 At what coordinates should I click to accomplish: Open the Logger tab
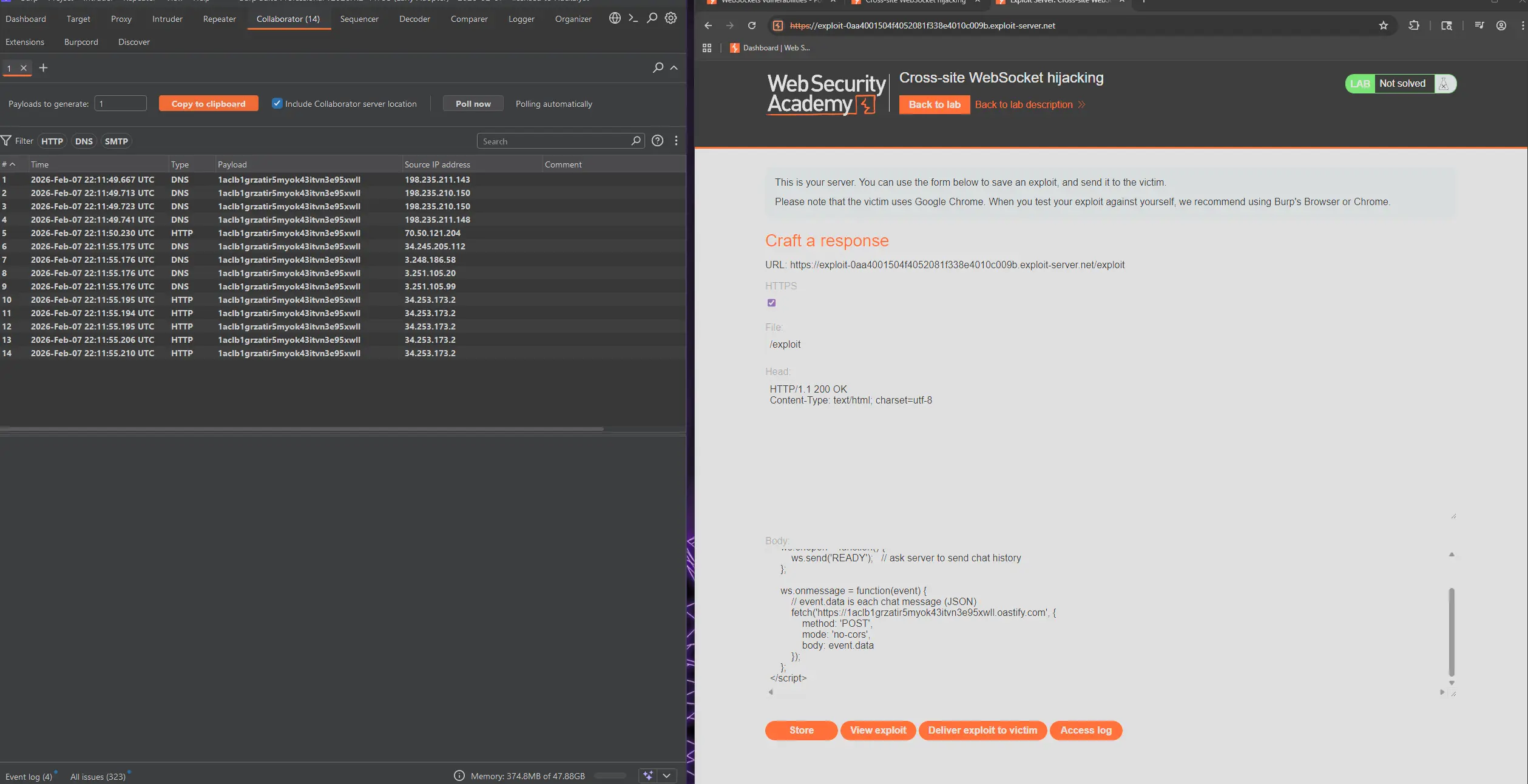[521, 19]
